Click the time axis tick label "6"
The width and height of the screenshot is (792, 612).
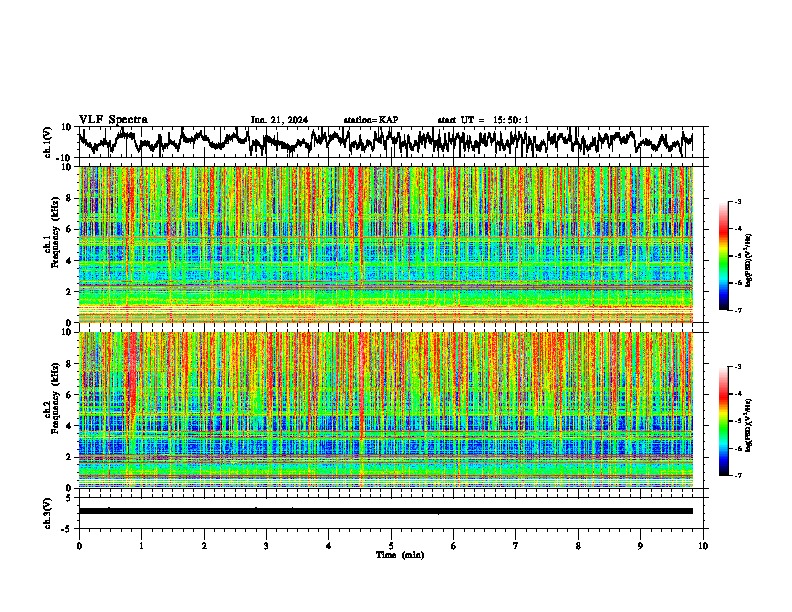[x=454, y=546]
